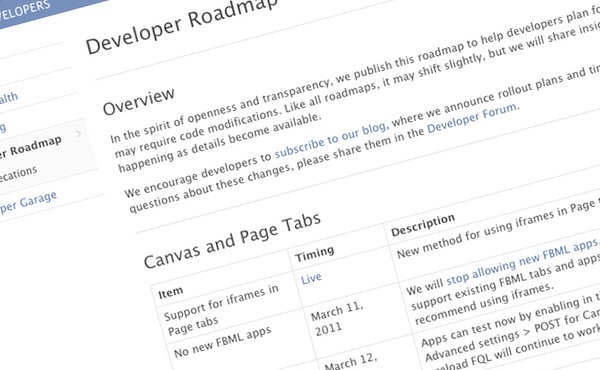Click the chevron arrow beside Developer Roadmap
Screen dimensions: 600x370
click(x=78, y=134)
